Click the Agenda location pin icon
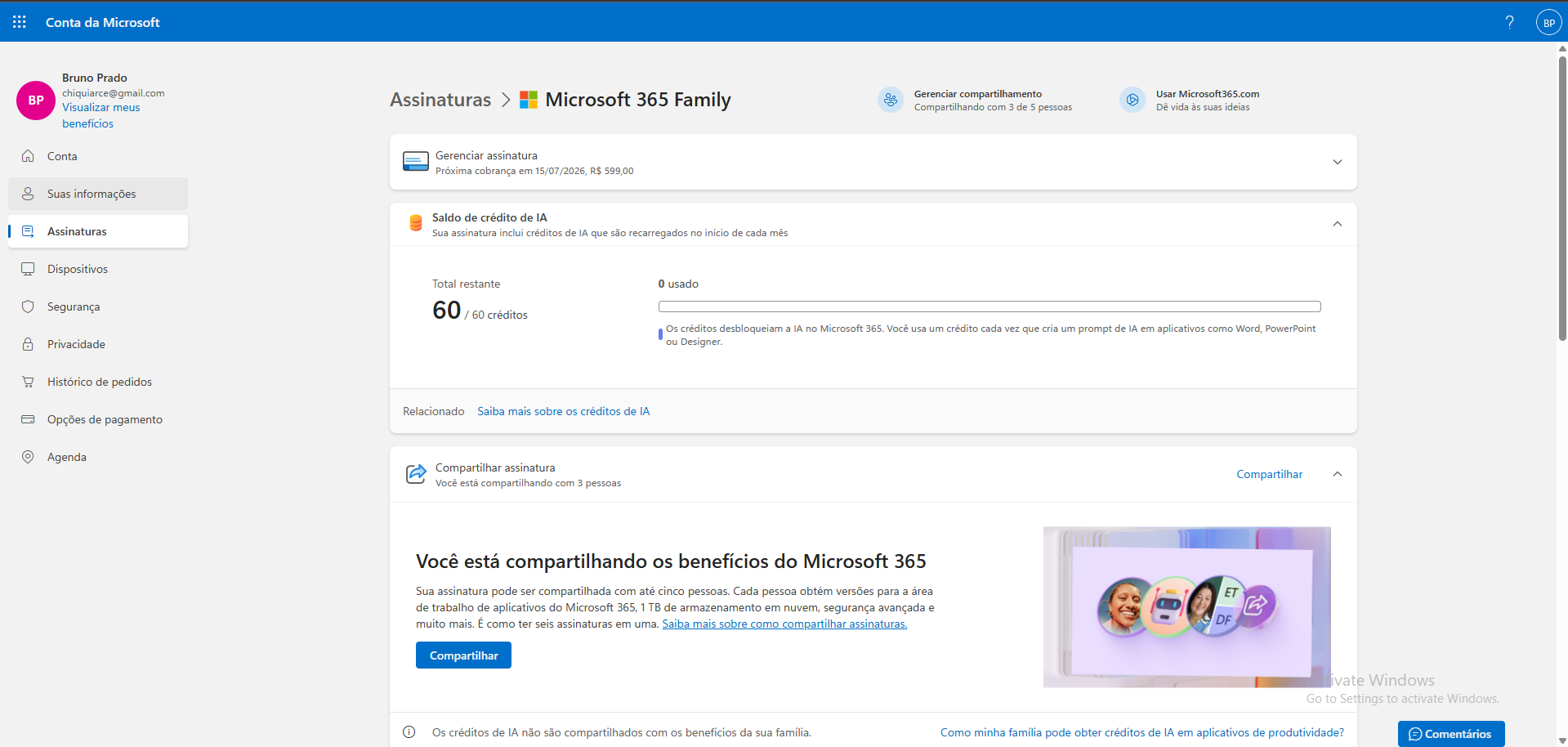 click(x=28, y=457)
